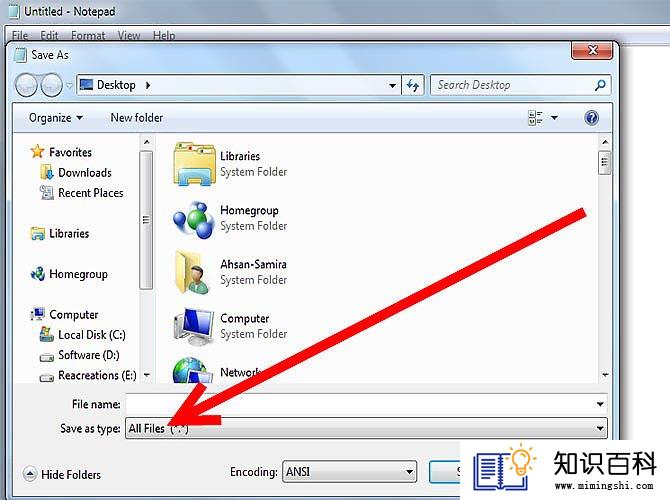Click the Favorites star icon
670x500 pixels.
[x=38, y=152]
